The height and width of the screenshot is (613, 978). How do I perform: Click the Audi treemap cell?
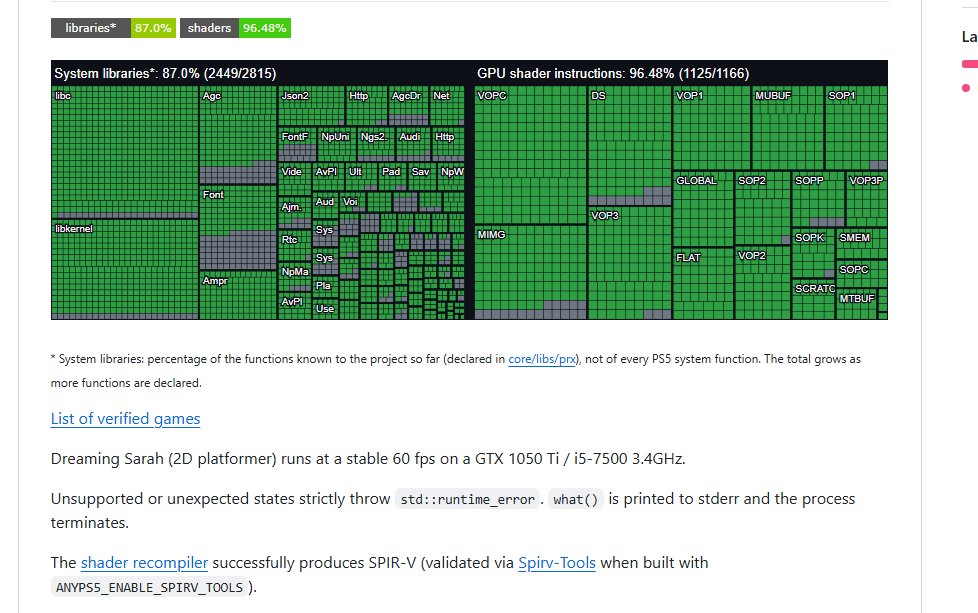point(414,144)
